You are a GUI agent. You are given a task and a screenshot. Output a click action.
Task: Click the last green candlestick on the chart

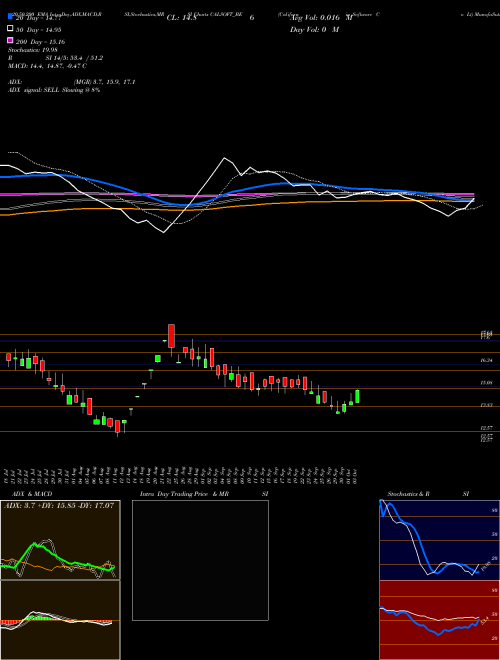357,396
